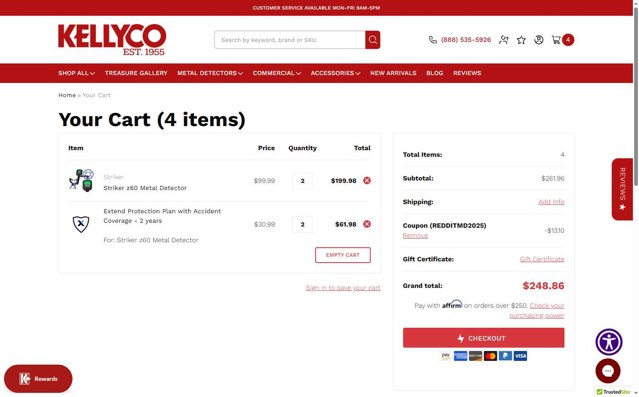Click the $248.86 grand total amount
The width and height of the screenshot is (639, 397).
543,286
